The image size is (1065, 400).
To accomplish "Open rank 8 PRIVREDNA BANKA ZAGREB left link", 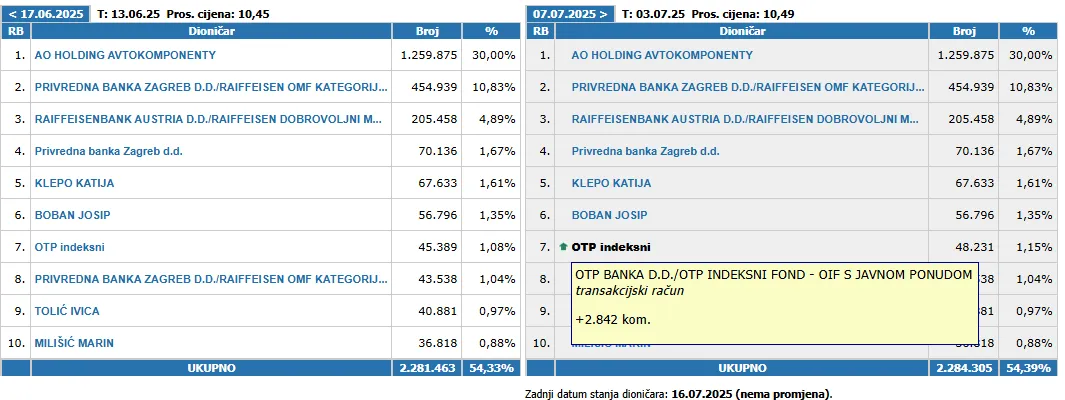I will point(211,279).
